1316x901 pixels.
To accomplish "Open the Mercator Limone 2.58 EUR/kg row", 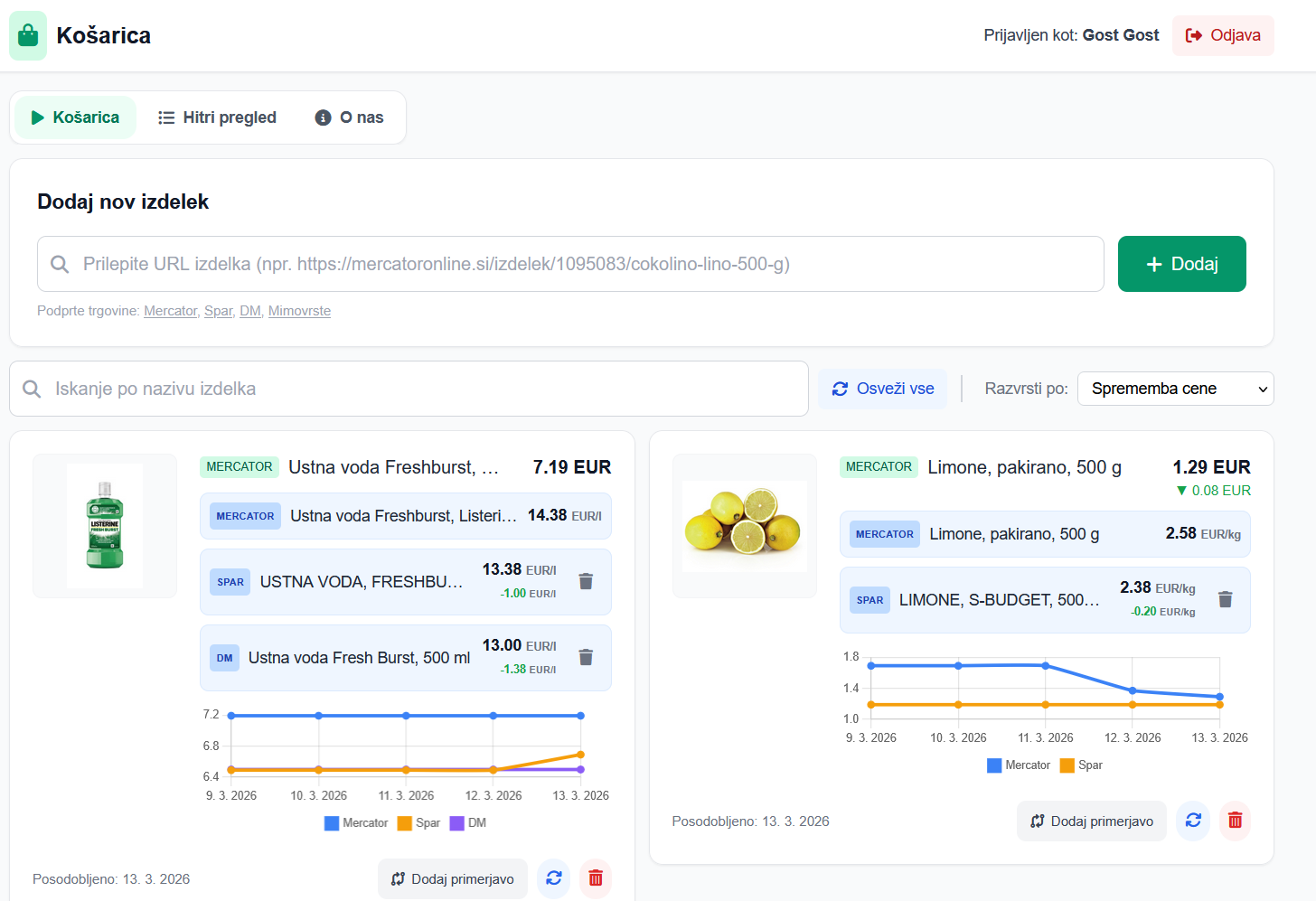I will pyautogui.click(x=1045, y=534).
